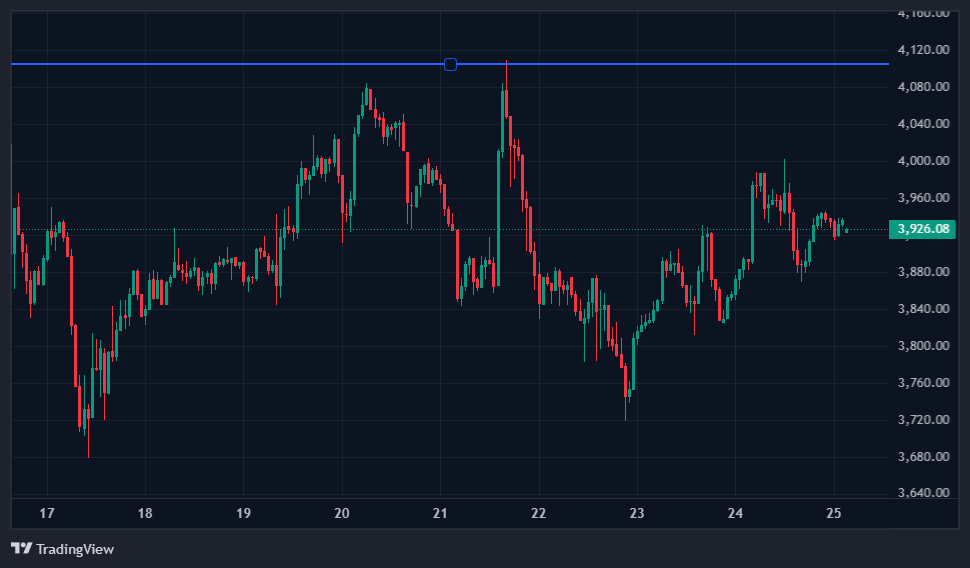Click the 3,880.00 price axis label
Viewport: 970px width, 568px height.
click(922, 272)
